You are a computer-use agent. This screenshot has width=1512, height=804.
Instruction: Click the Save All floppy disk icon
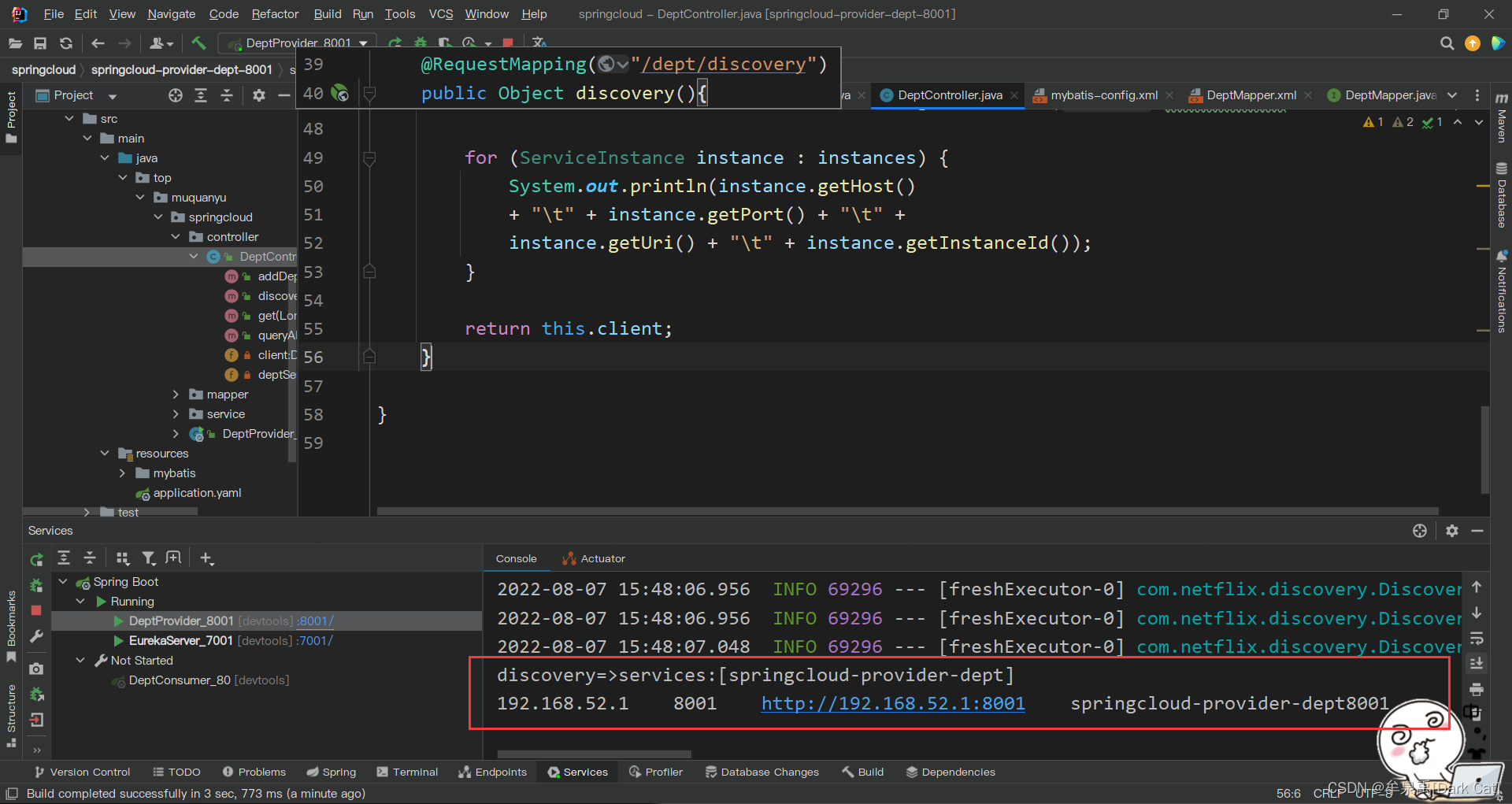[x=40, y=43]
